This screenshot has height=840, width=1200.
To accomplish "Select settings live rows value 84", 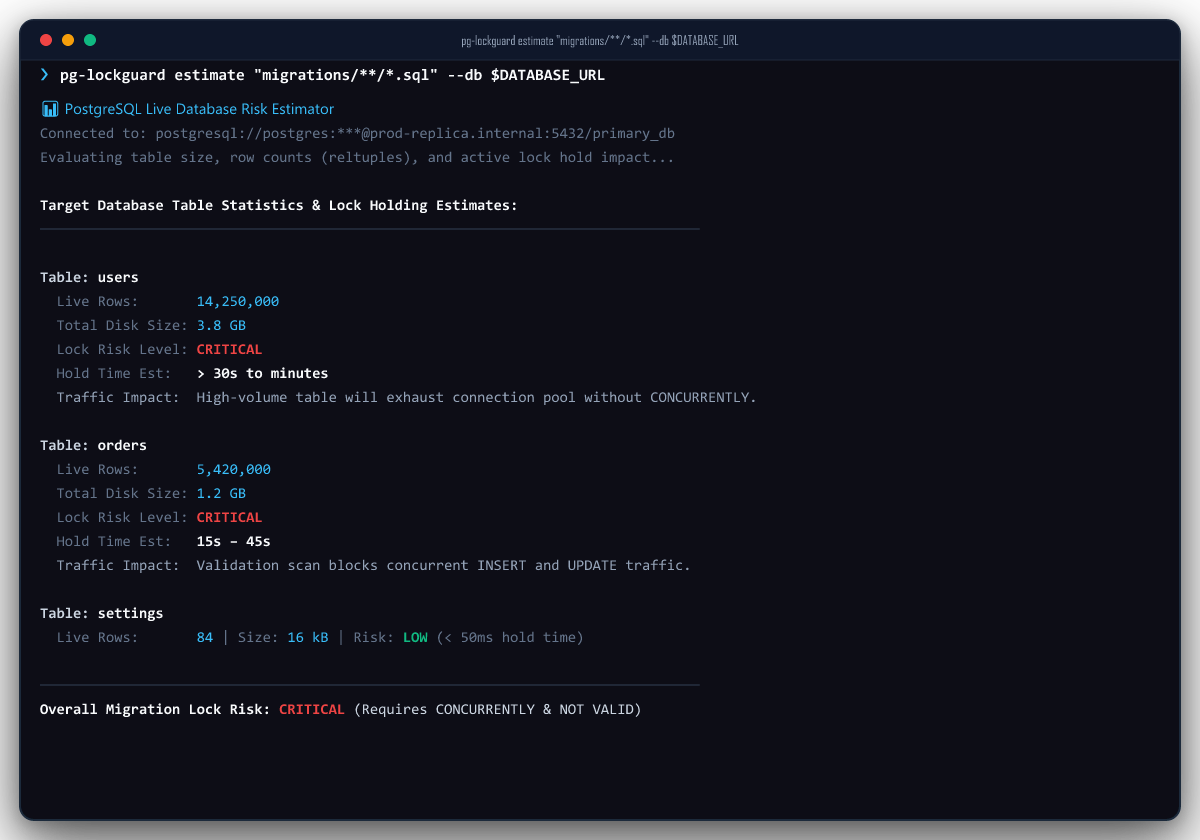I will point(205,637).
